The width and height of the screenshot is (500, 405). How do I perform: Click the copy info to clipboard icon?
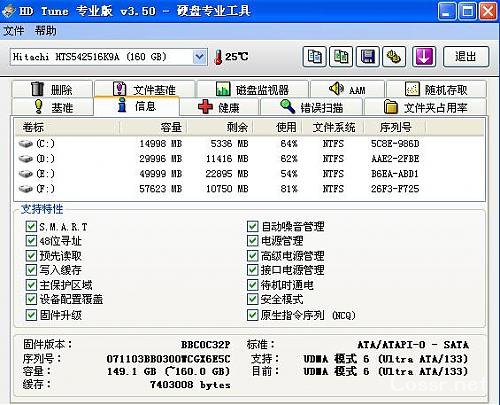314,57
